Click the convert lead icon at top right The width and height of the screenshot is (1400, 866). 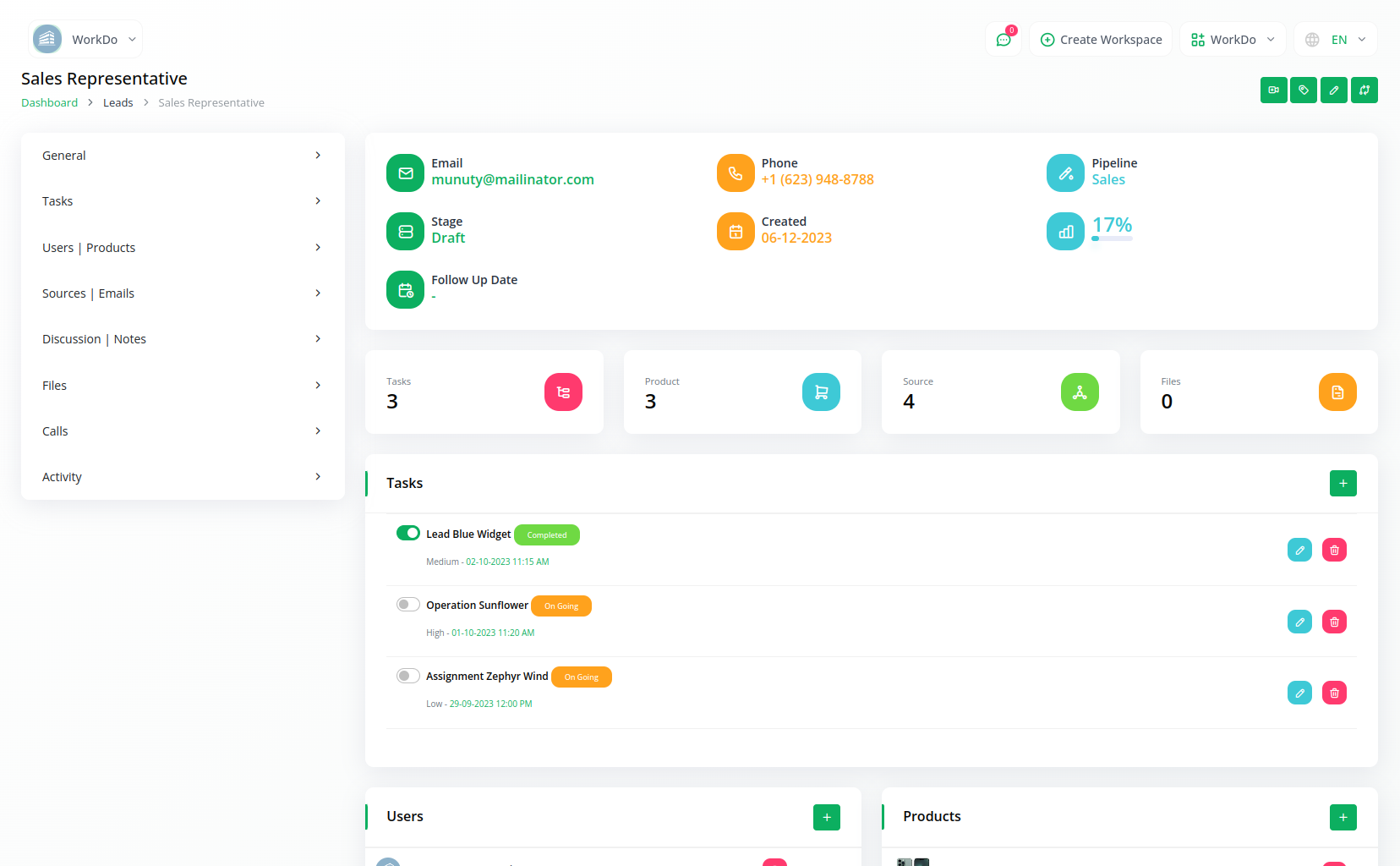pyautogui.click(x=1364, y=90)
